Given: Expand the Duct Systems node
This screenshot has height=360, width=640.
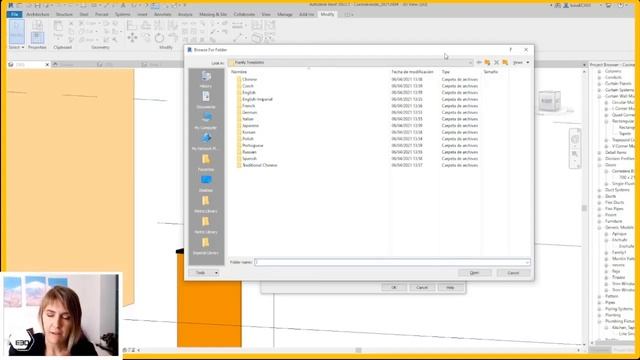Looking at the screenshot, I should click(599, 190).
